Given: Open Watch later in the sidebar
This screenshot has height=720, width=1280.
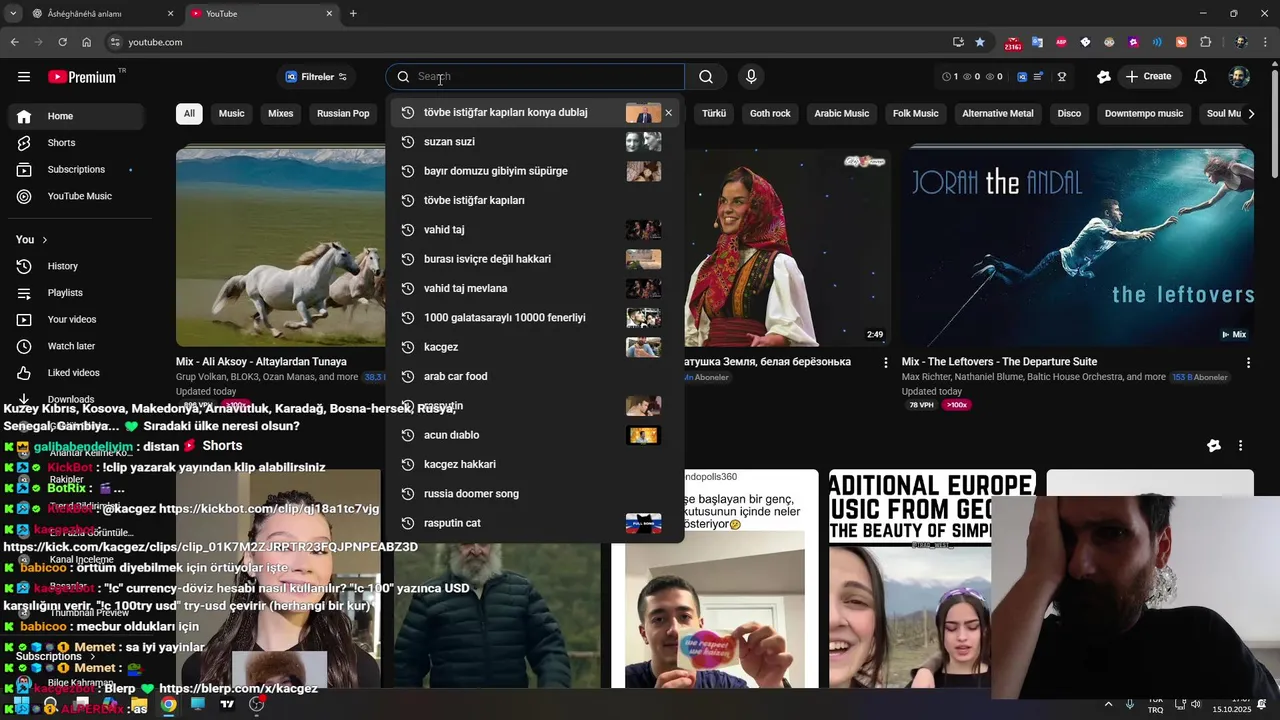Looking at the screenshot, I should [x=78, y=346].
